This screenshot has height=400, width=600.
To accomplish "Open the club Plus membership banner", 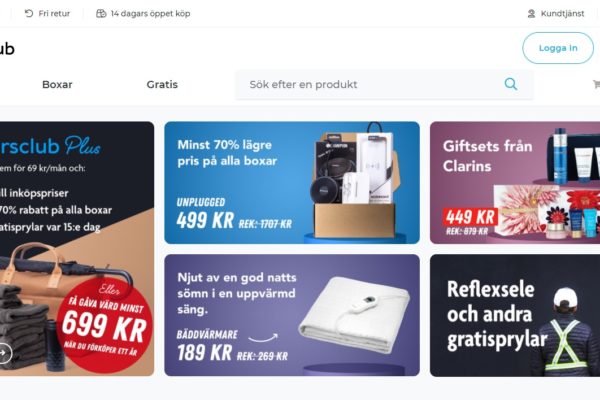I will [x=77, y=249].
